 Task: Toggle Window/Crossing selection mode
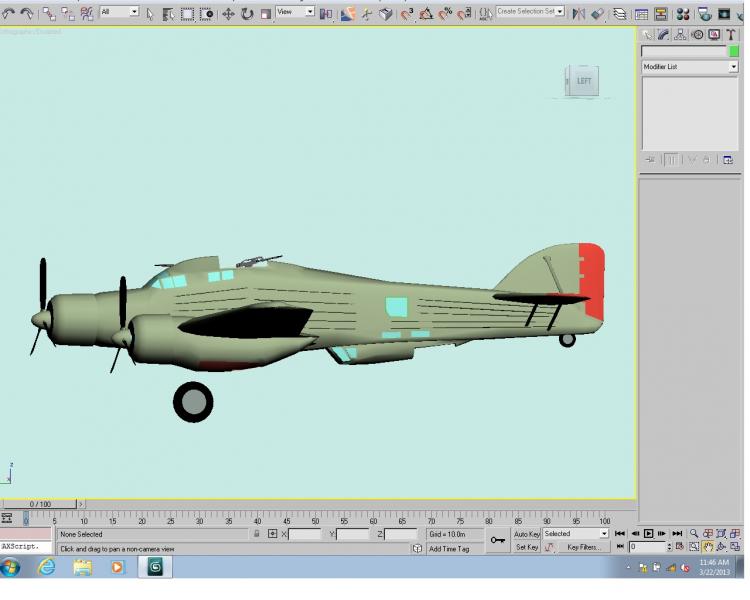(206, 14)
